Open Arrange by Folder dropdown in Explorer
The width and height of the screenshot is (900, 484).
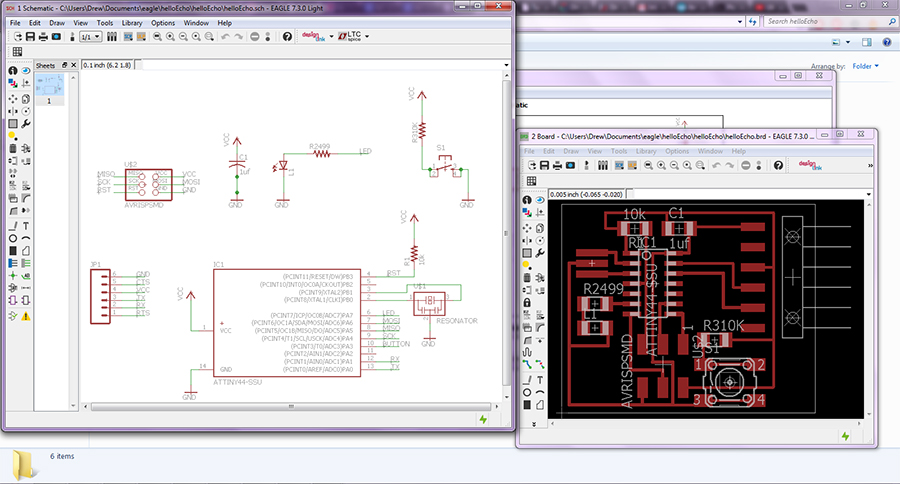point(866,66)
